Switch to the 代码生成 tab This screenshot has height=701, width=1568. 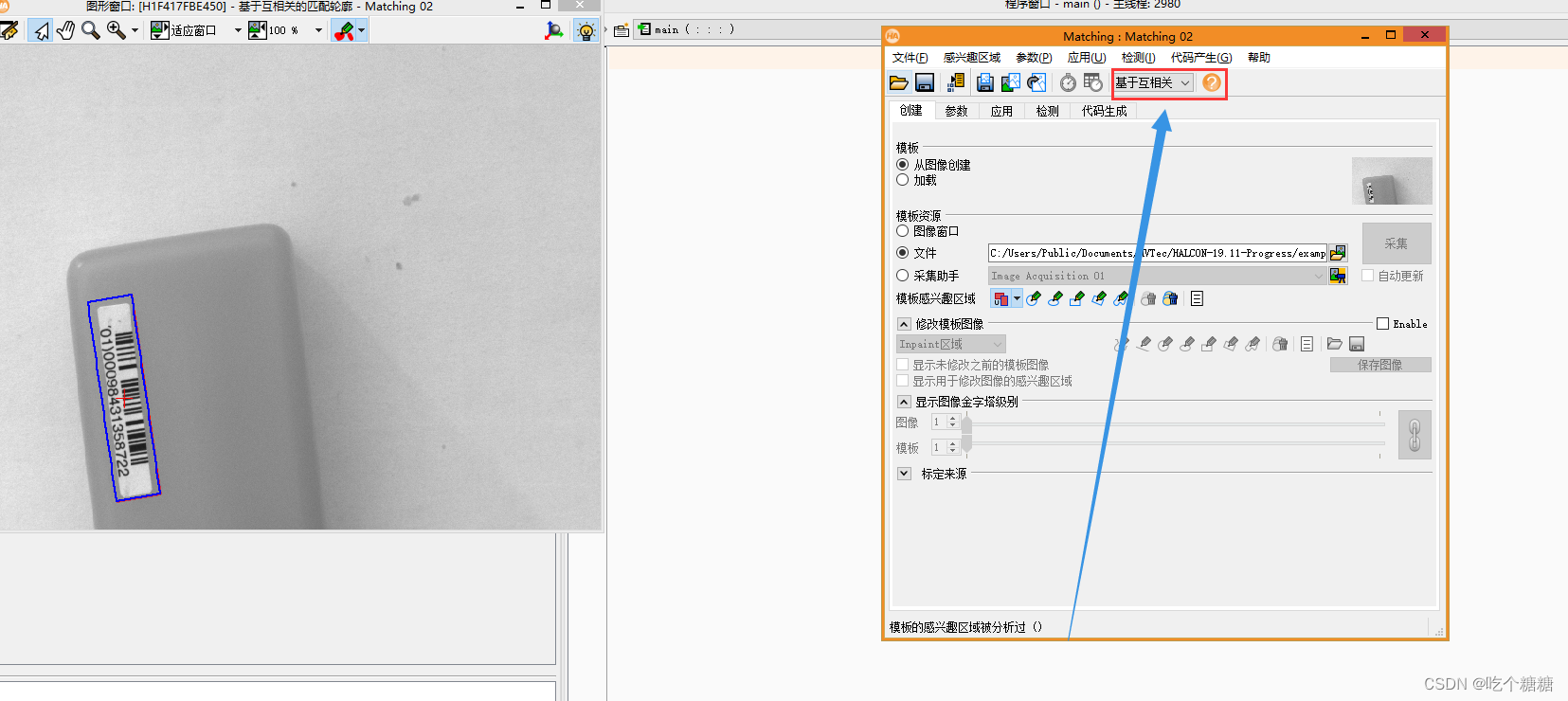pyautogui.click(x=1104, y=111)
